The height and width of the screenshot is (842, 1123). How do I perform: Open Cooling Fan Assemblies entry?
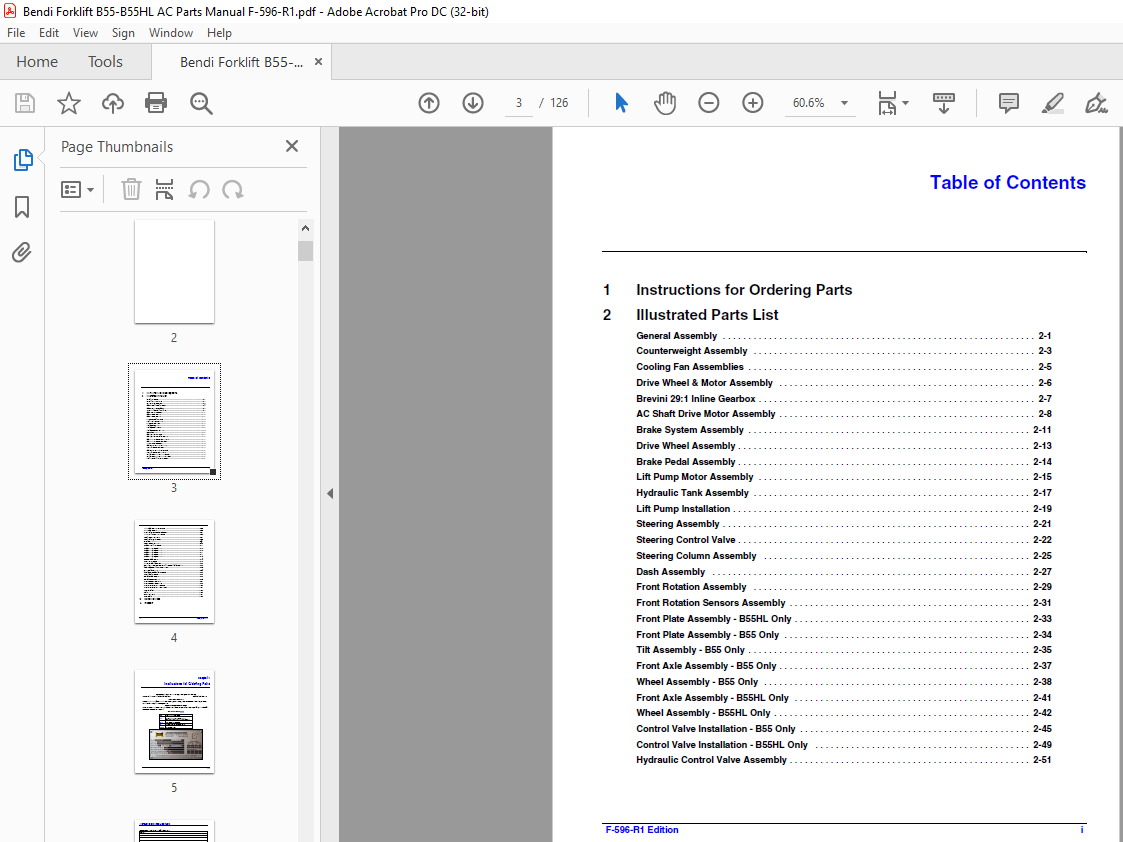point(844,367)
